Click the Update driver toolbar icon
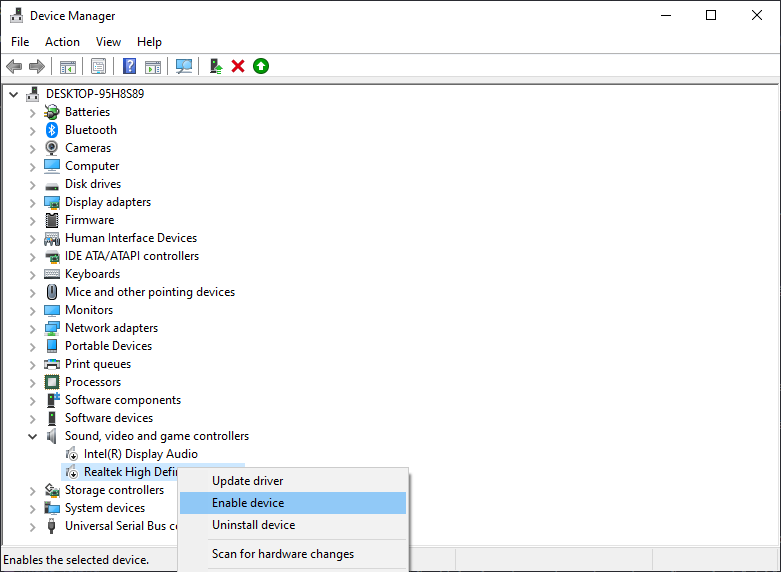The height and width of the screenshot is (572, 781). (x=215, y=66)
